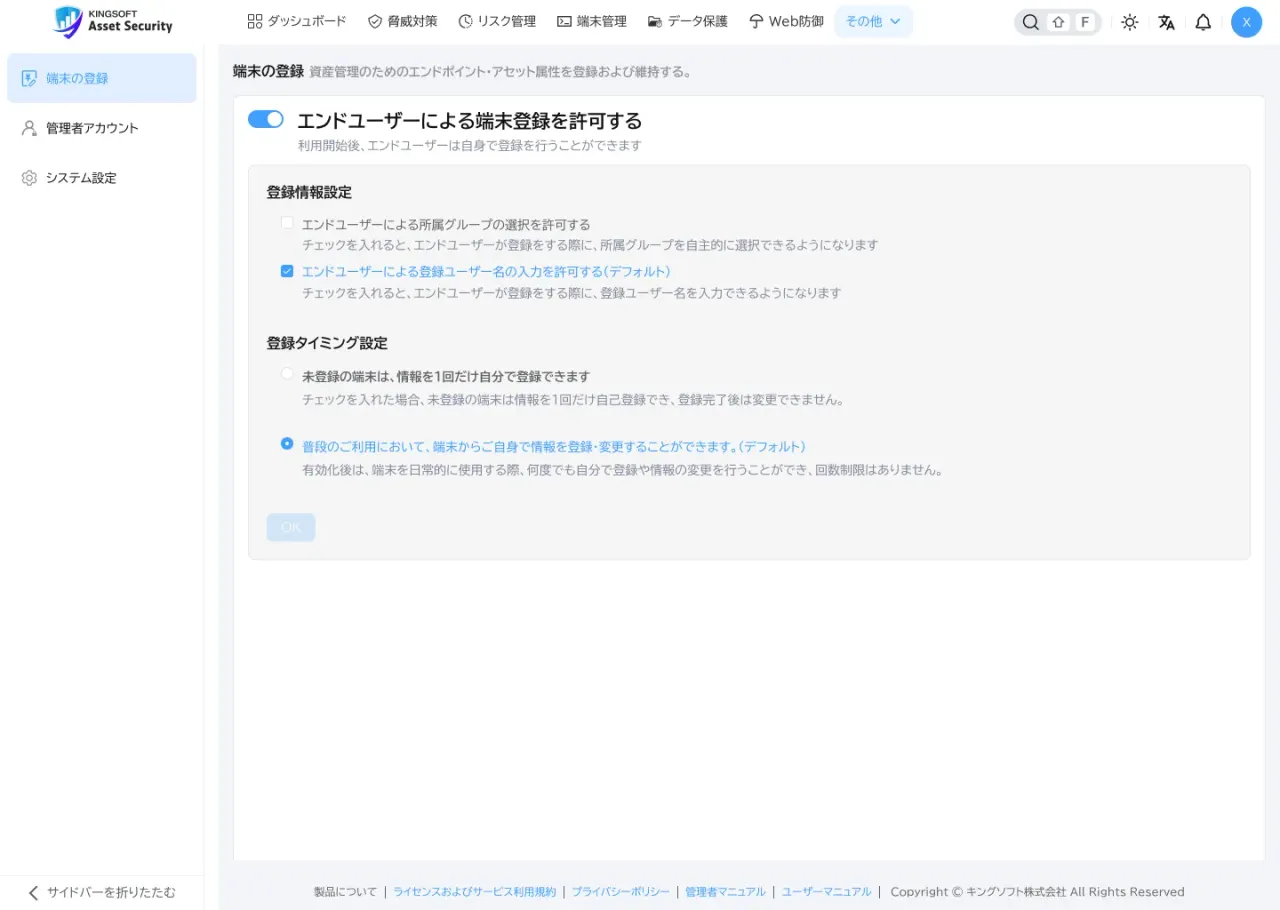Viewport: 1280px width, 910px height.
Task: Click the リスク管理 clock icon
Action: (465, 21)
